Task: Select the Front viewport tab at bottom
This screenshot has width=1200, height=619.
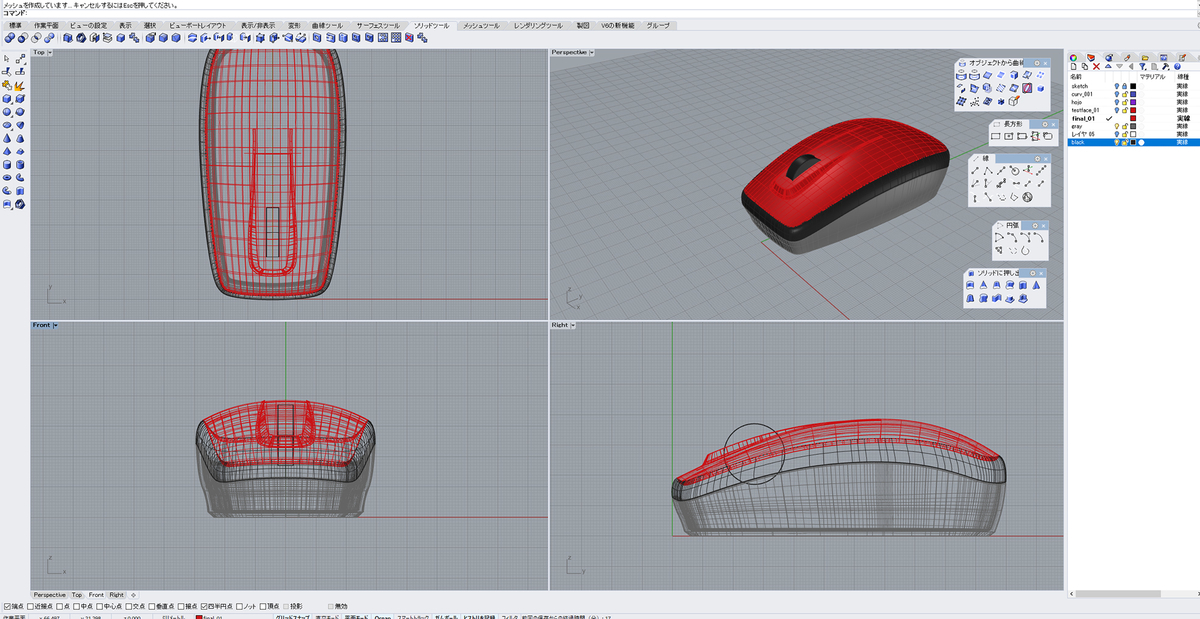Action: [96, 594]
